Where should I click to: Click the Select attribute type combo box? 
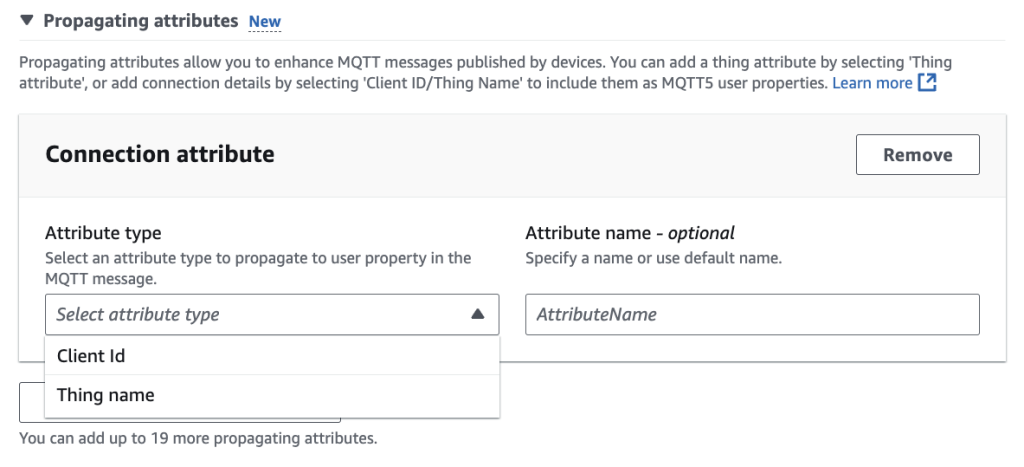(x=260, y=314)
